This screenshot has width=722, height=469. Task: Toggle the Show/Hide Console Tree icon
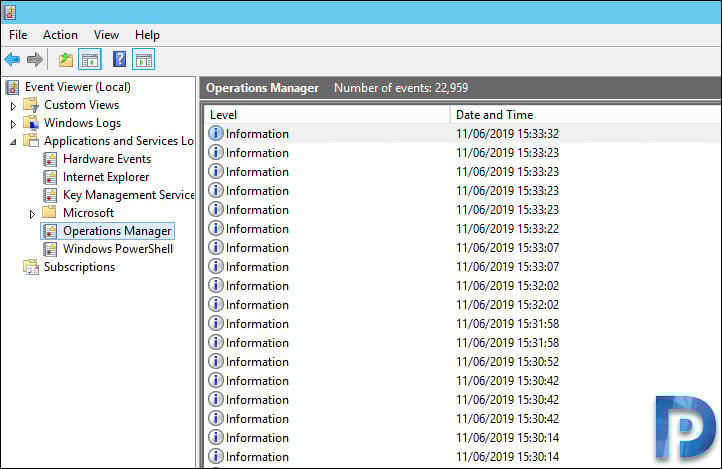[90, 59]
